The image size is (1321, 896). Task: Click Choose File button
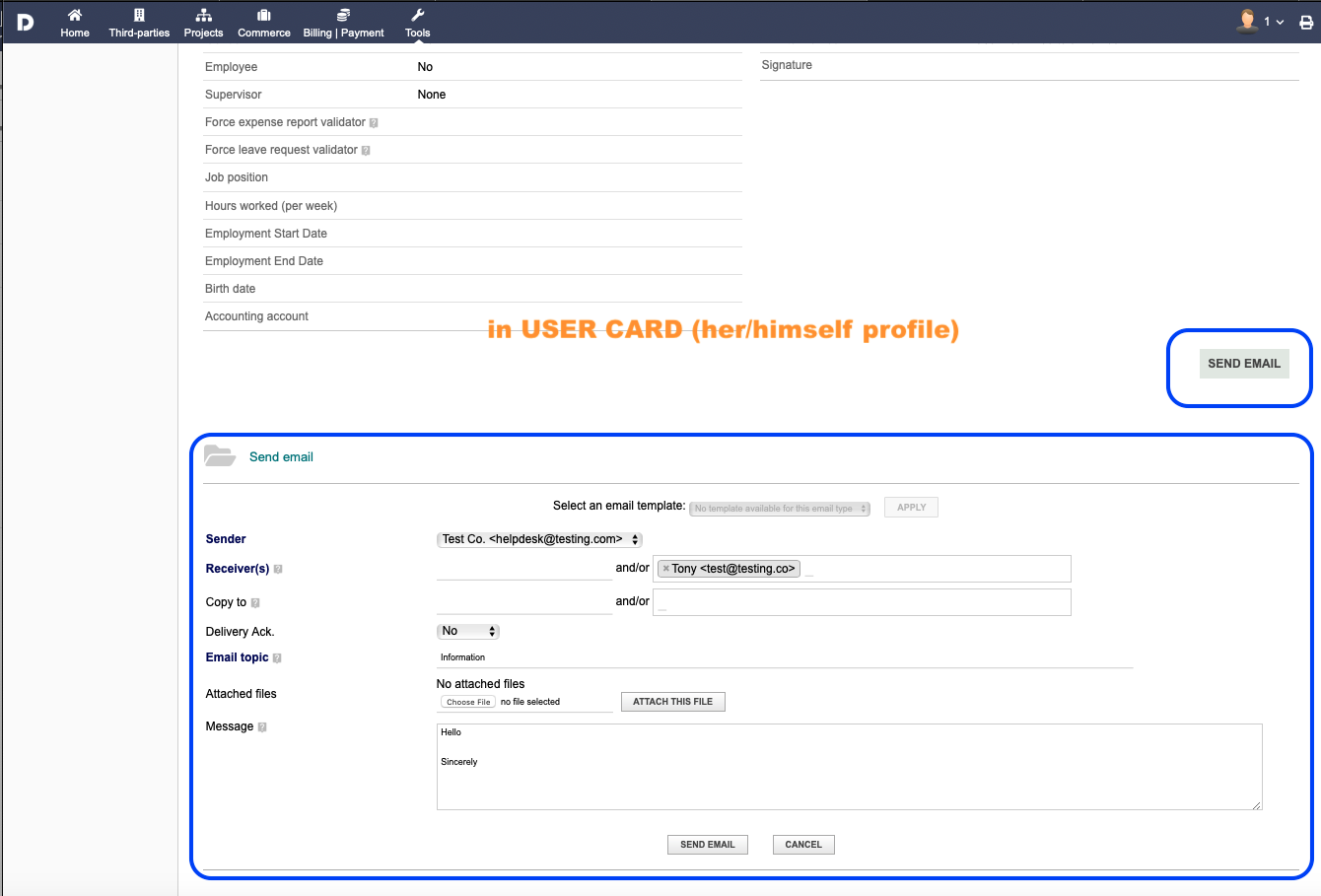click(x=467, y=702)
